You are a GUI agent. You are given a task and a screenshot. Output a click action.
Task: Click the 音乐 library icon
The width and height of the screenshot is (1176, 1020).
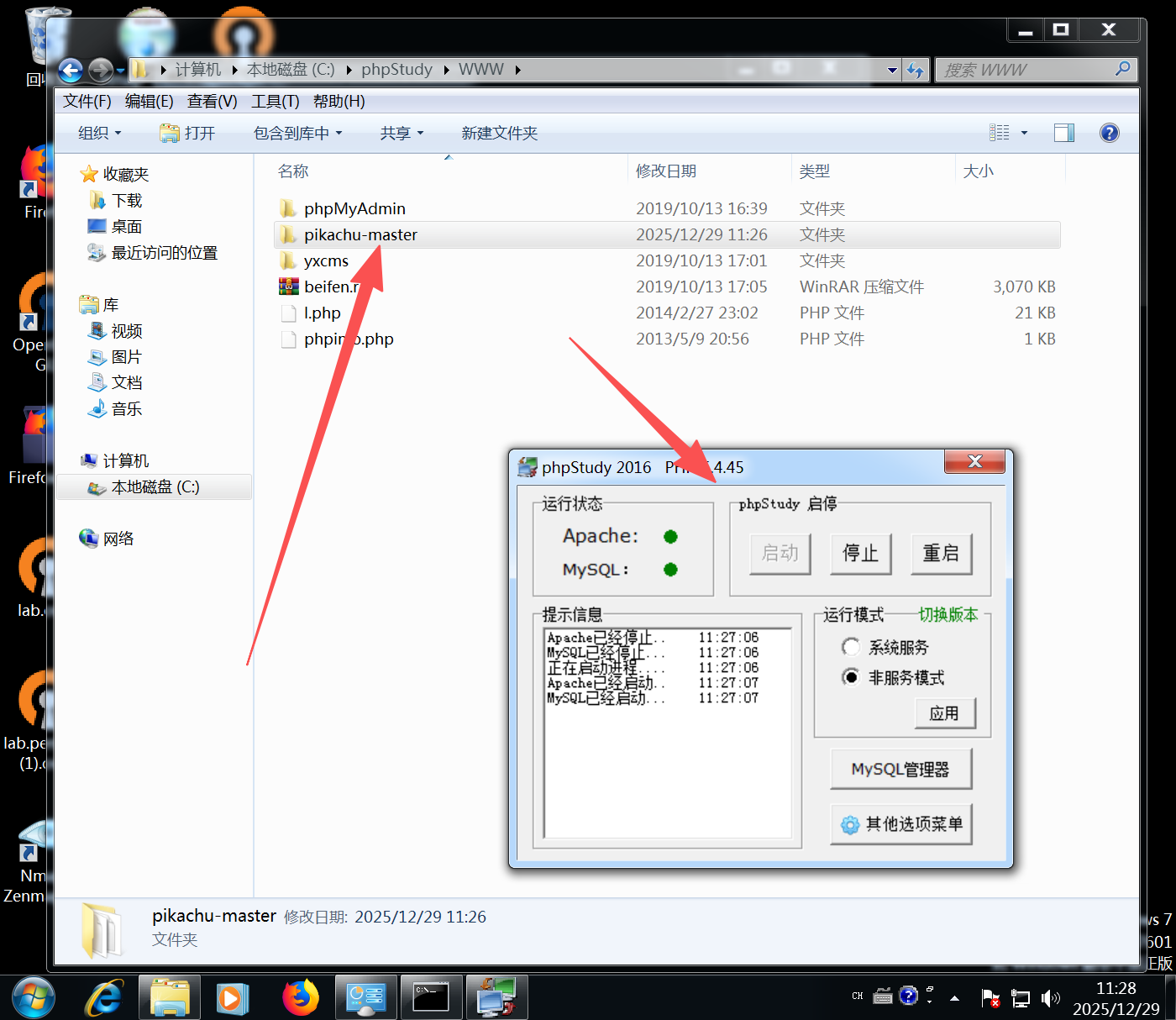[x=97, y=408]
